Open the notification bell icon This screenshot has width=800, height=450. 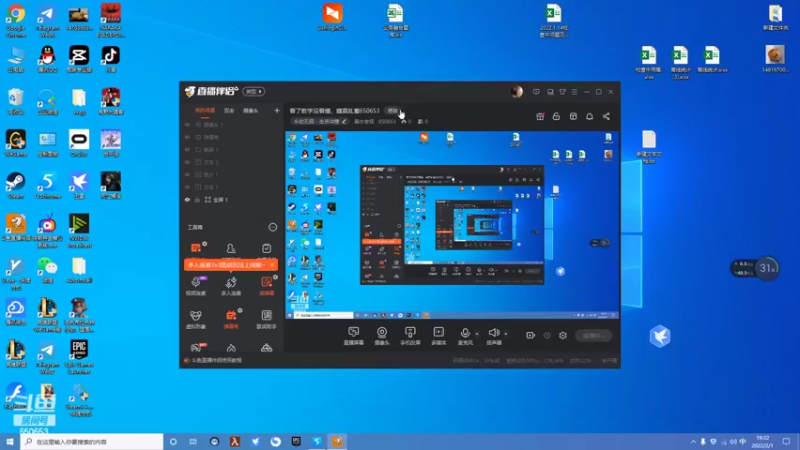(589, 116)
